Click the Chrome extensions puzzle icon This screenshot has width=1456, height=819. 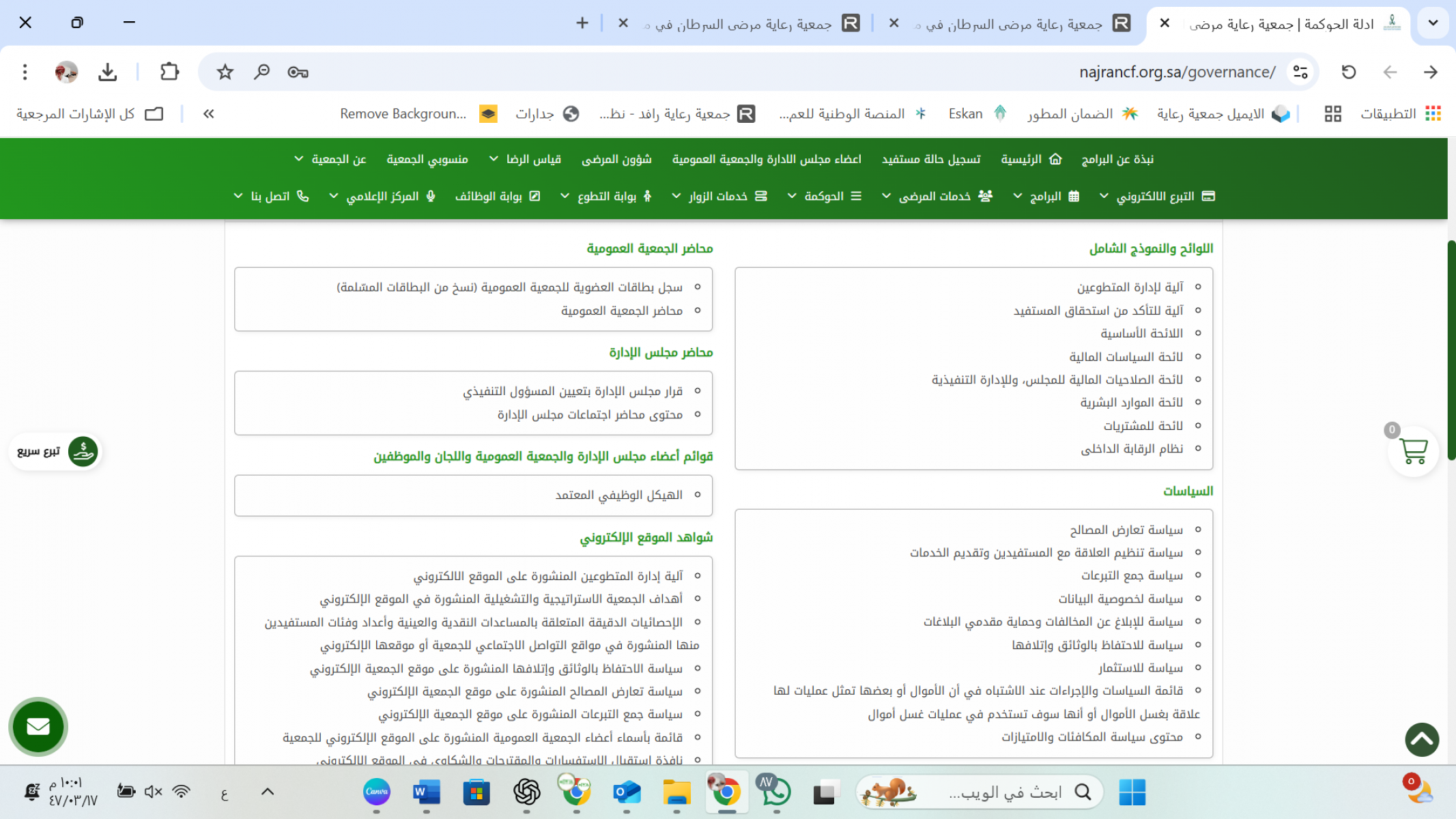169,72
